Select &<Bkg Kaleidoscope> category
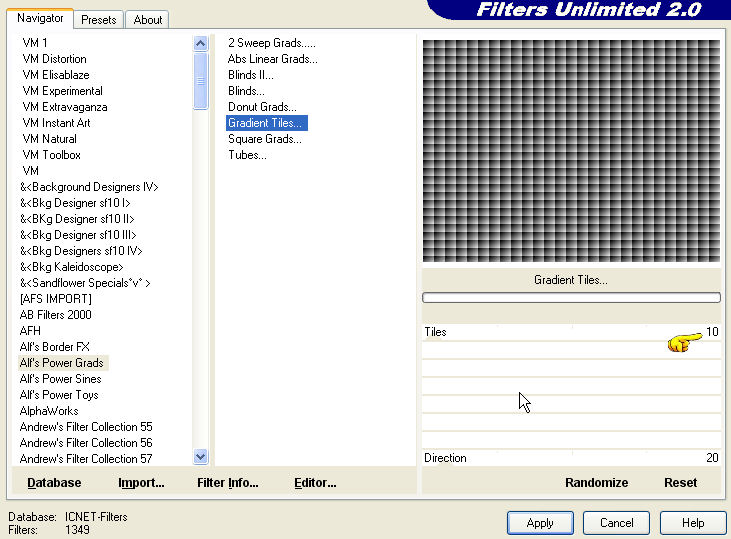The image size is (731, 539). pyautogui.click(x=71, y=267)
